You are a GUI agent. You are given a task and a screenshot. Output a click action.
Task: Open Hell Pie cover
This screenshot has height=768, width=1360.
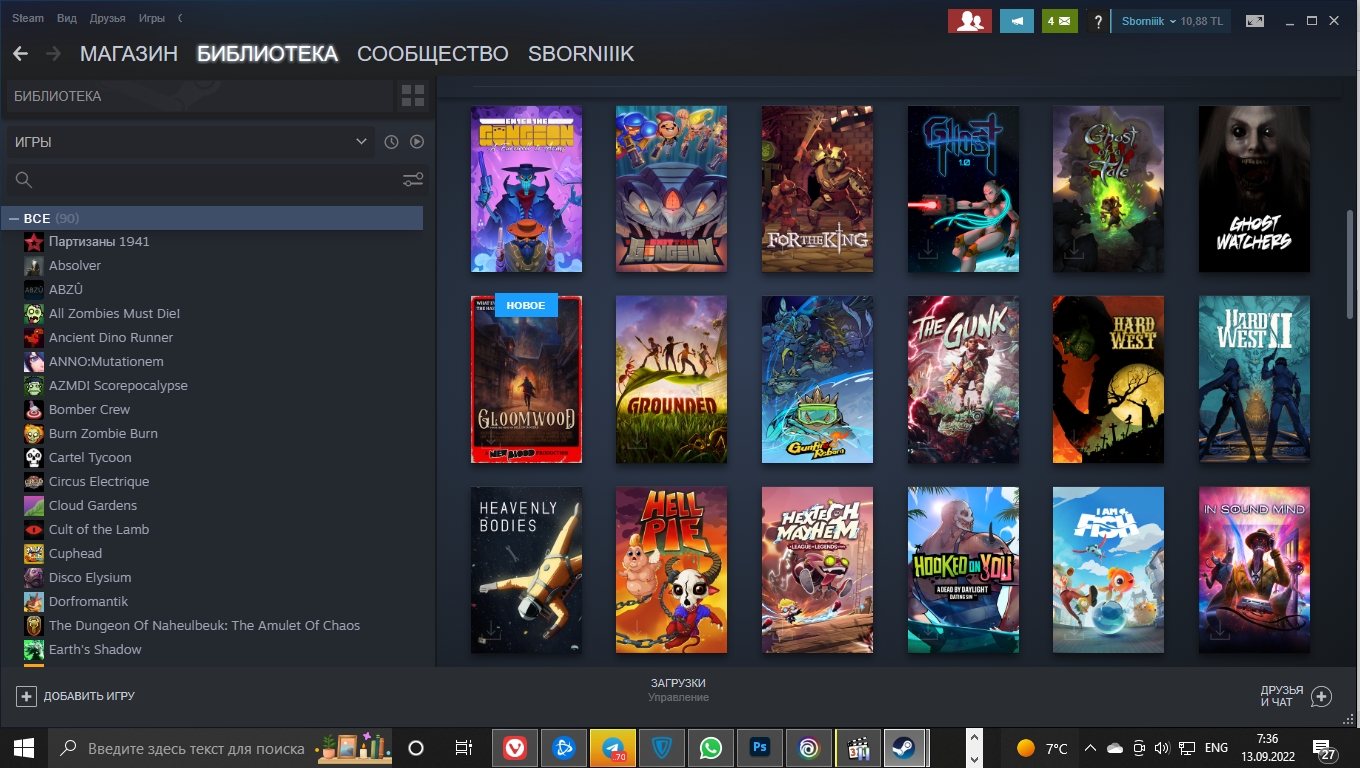[671, 570]
